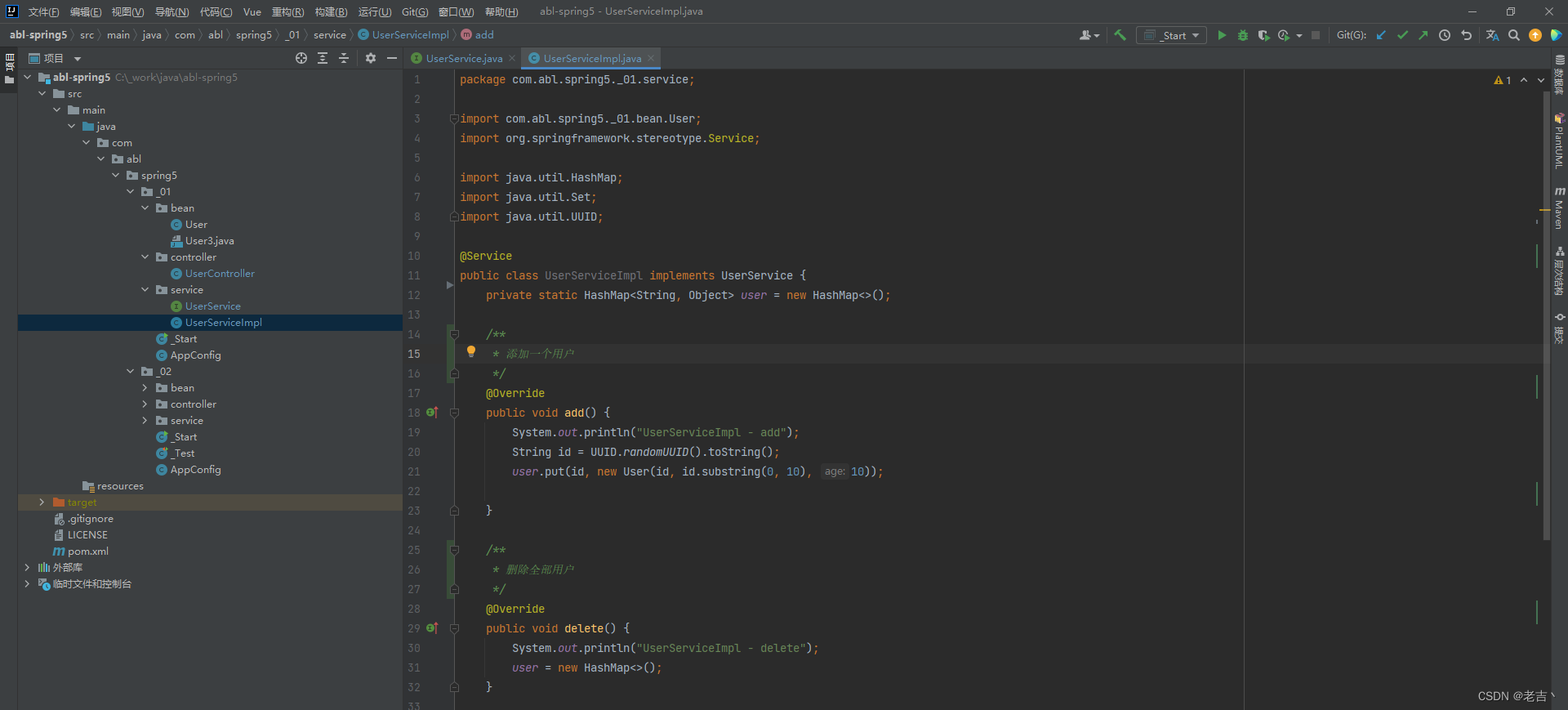This screenshot has width=1568, height=710.
Task: Open the dropdown arrow next to profiler run
Action: click(1299, 36)
